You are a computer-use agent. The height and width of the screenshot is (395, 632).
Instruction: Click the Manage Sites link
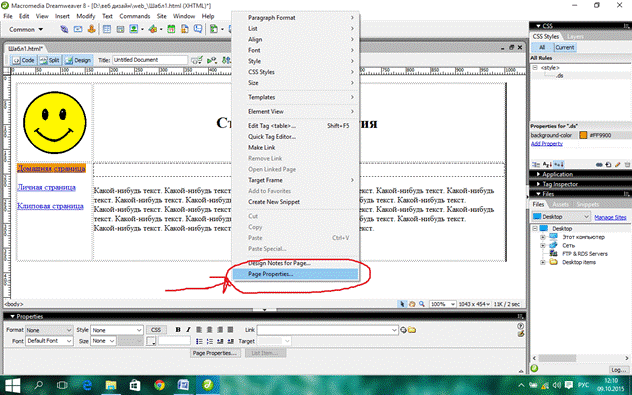pyautogui.click(x=610, y=217)
